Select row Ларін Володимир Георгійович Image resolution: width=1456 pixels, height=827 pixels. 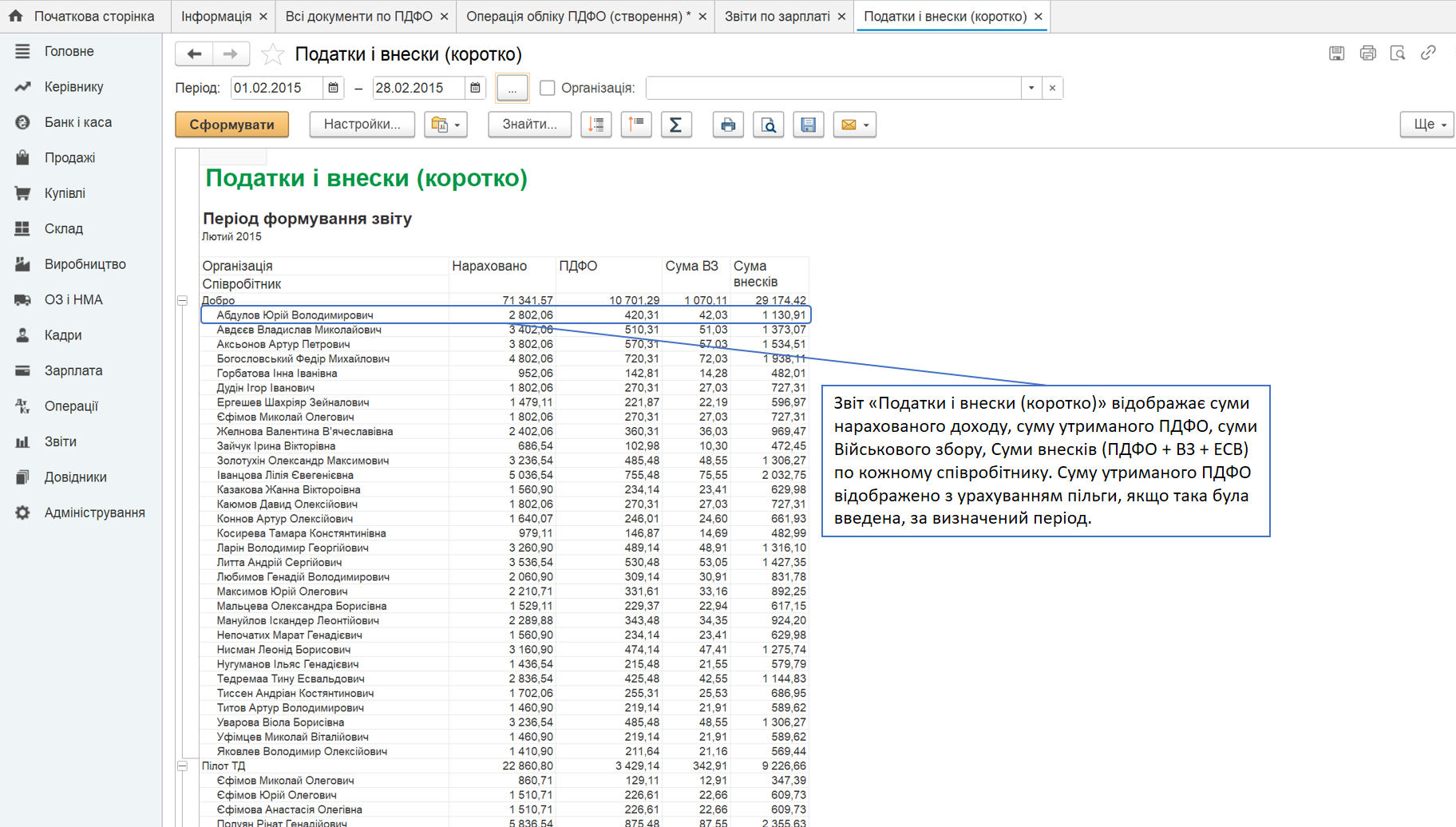[x=505, y=548]
